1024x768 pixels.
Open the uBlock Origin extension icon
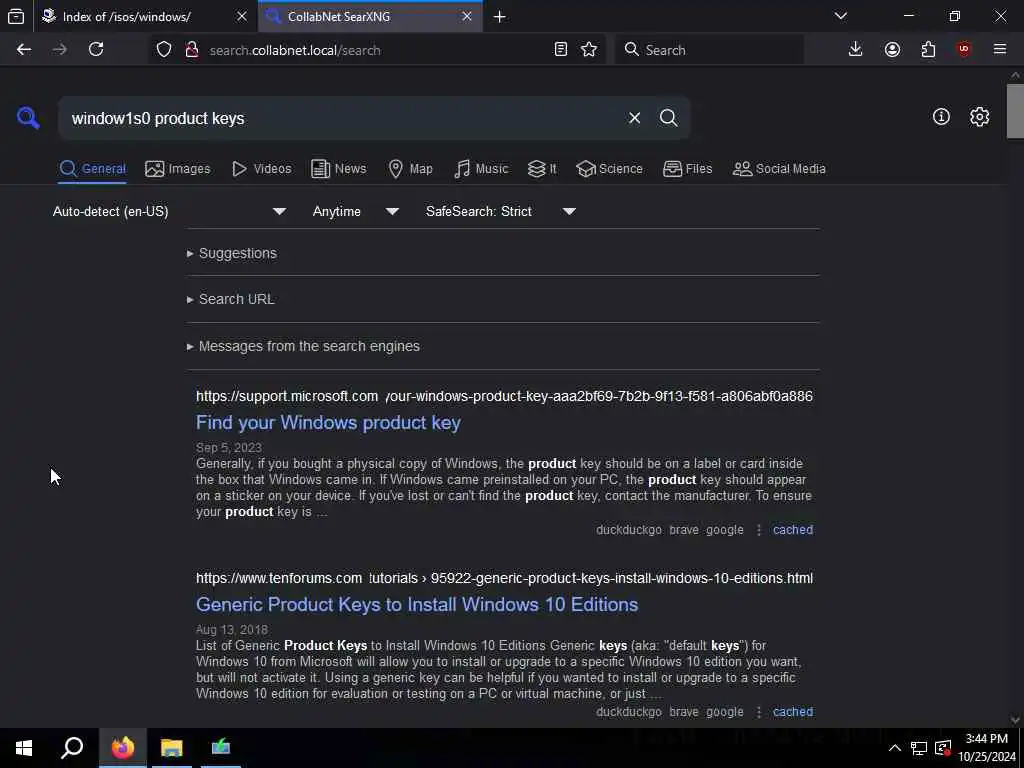(964, 50)
